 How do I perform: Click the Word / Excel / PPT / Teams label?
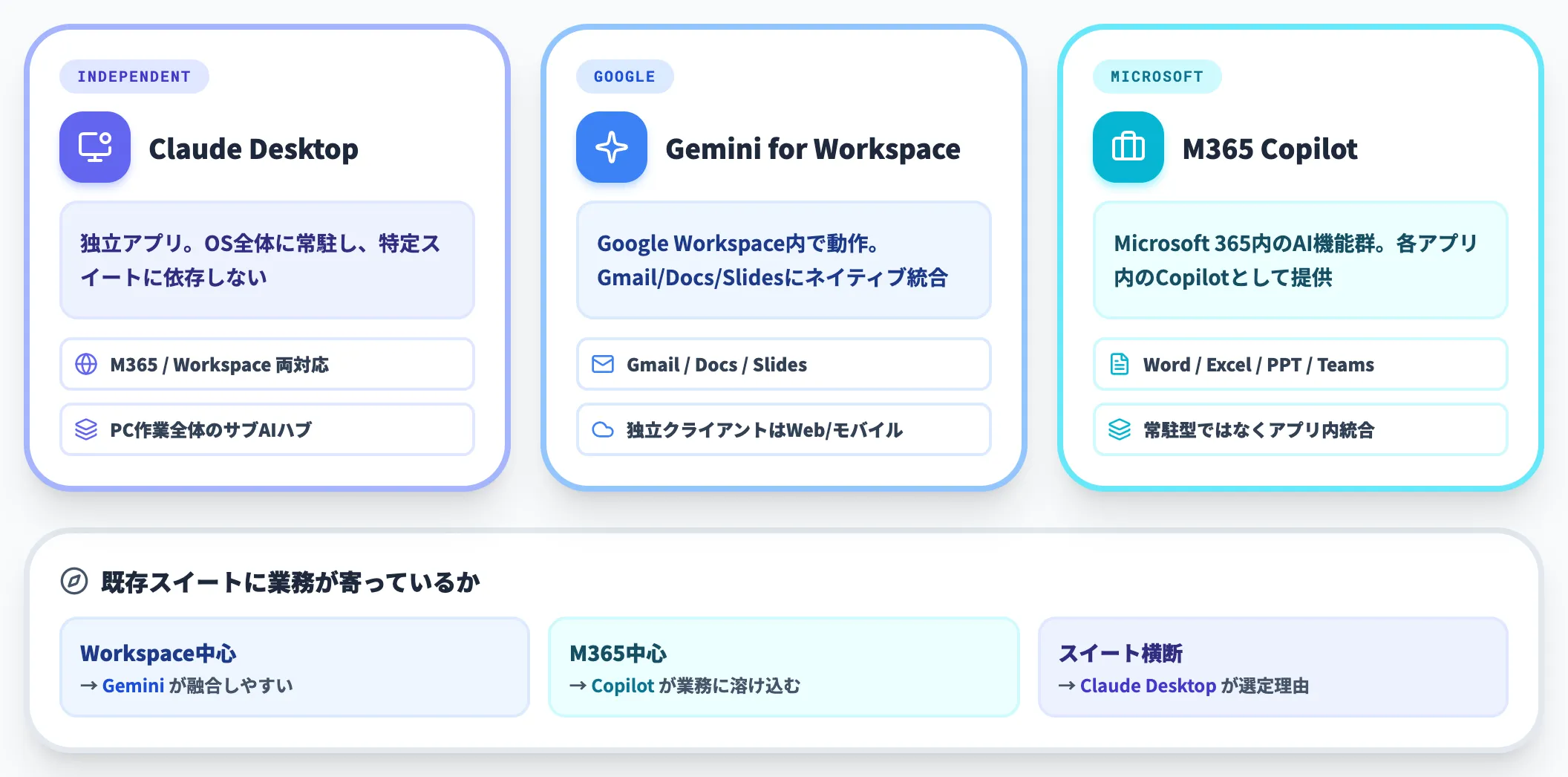[1258, 365]
